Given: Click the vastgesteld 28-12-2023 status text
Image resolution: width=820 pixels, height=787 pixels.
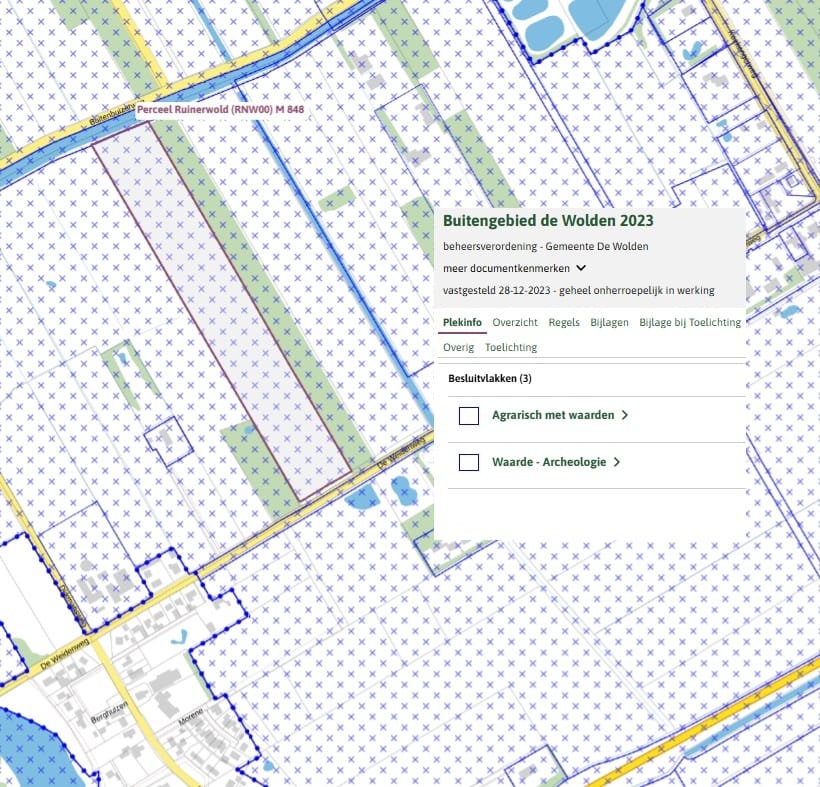Looking at the screenshot, I should 578,291.
